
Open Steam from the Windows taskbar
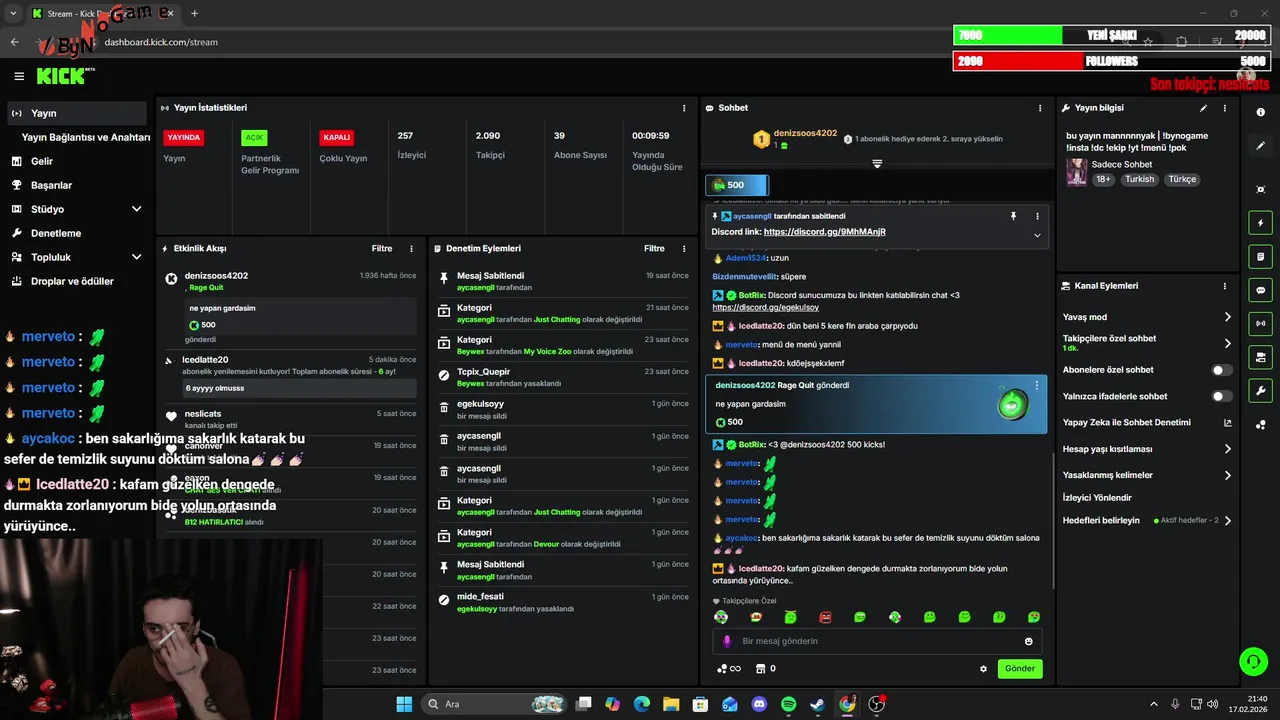tap(818, 704)
